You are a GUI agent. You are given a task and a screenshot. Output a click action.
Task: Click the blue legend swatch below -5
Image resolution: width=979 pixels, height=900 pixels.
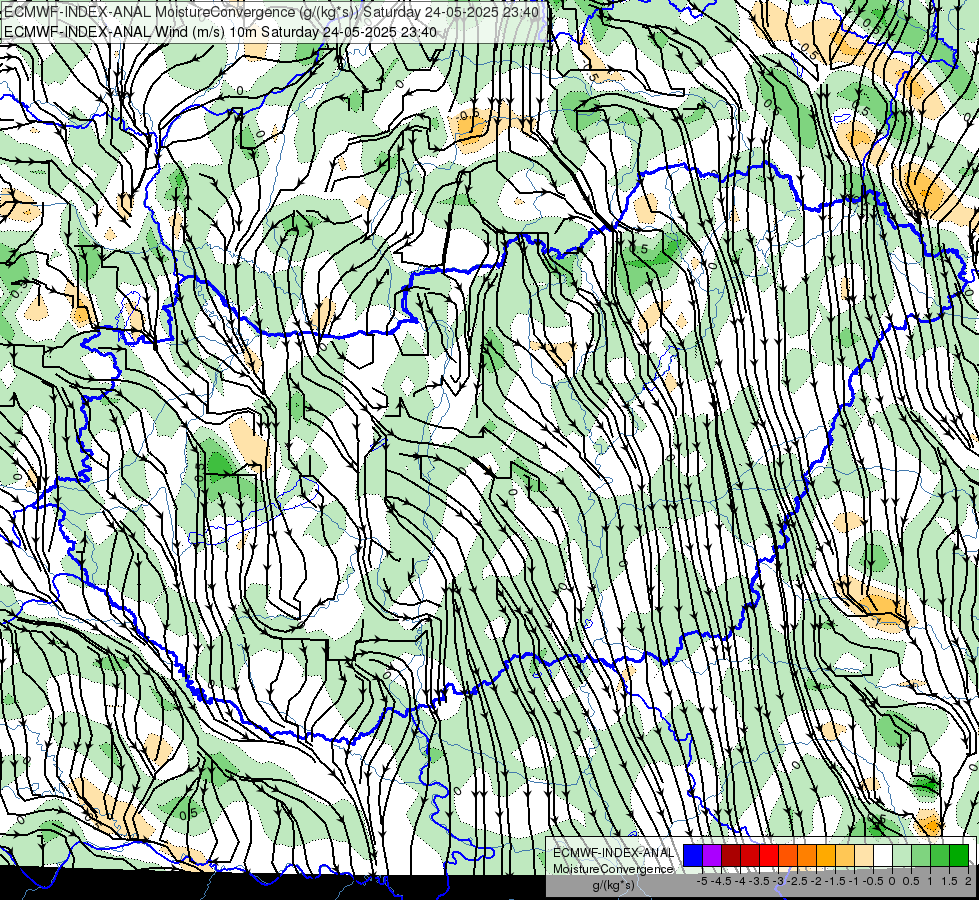[693, 856]
